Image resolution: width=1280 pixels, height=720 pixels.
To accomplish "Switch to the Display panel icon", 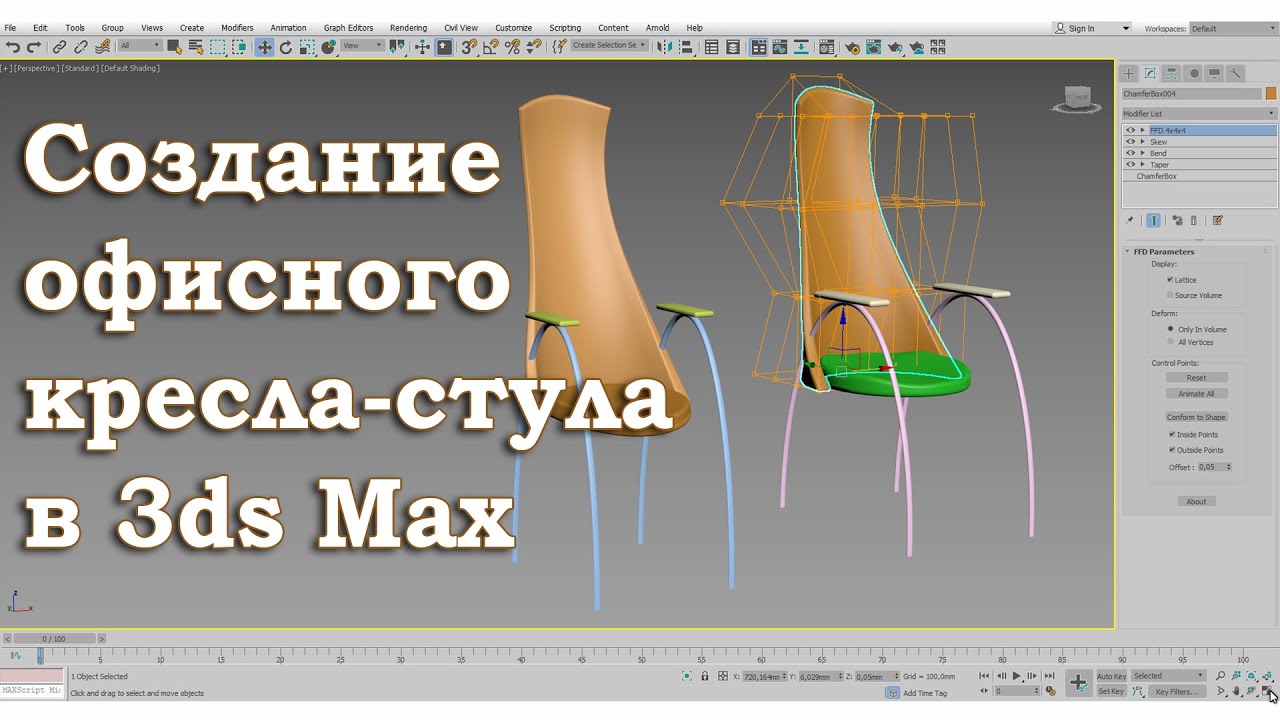I will [x=1214, y=73].
